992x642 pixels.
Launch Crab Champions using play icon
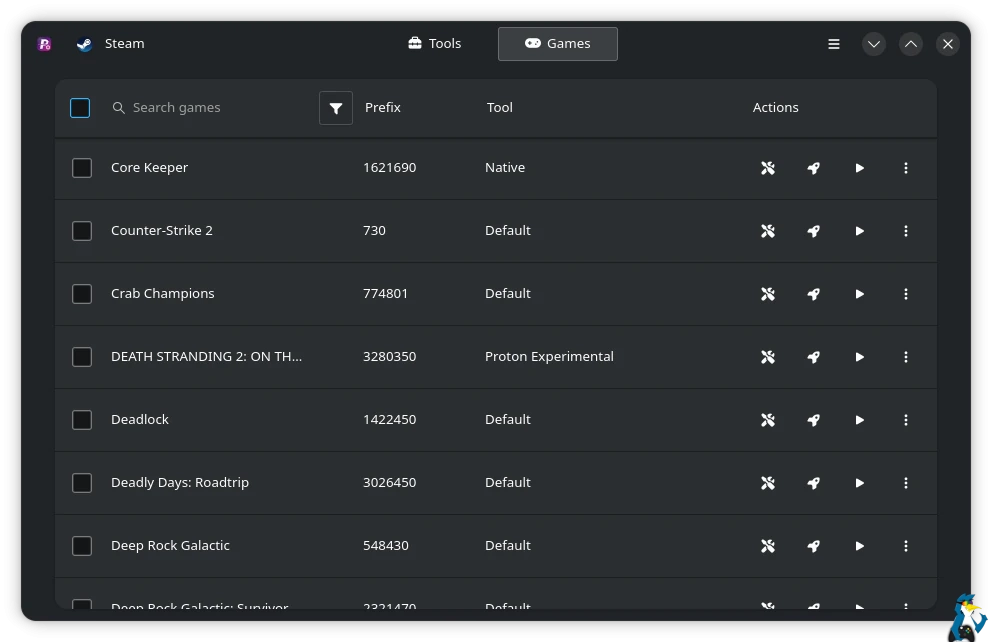[x=859, y=293]
